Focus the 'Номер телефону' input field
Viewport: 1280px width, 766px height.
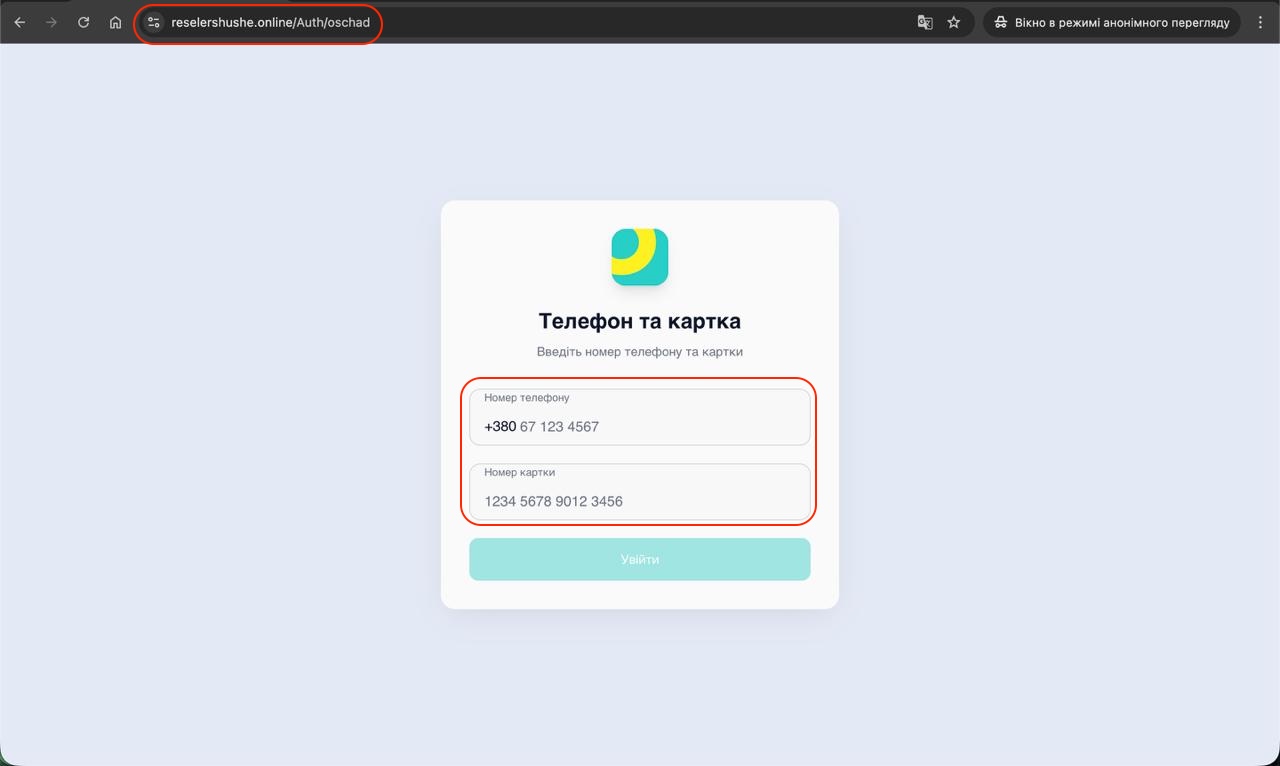pos(660,427)
